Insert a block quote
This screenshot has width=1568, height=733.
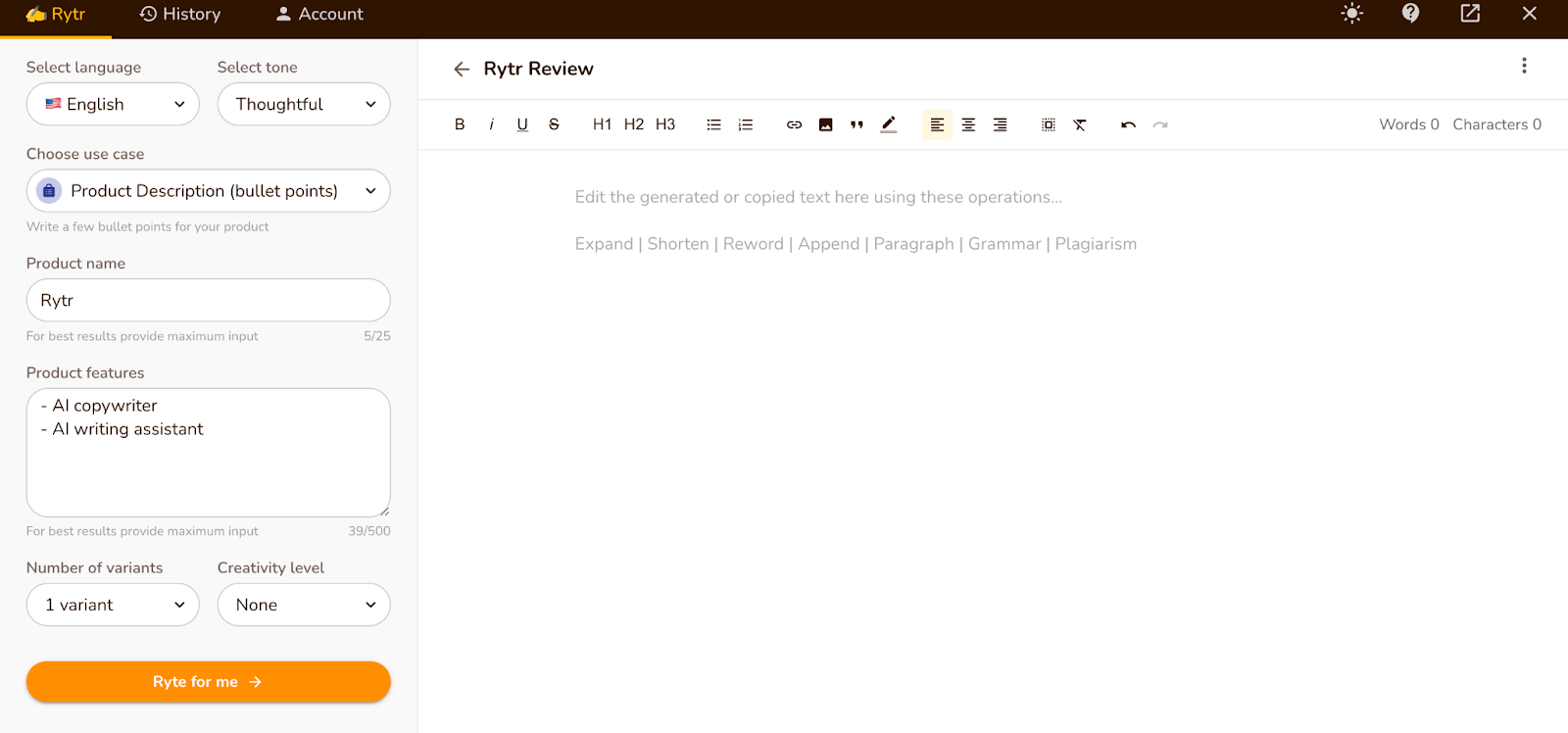coord(857,124)
